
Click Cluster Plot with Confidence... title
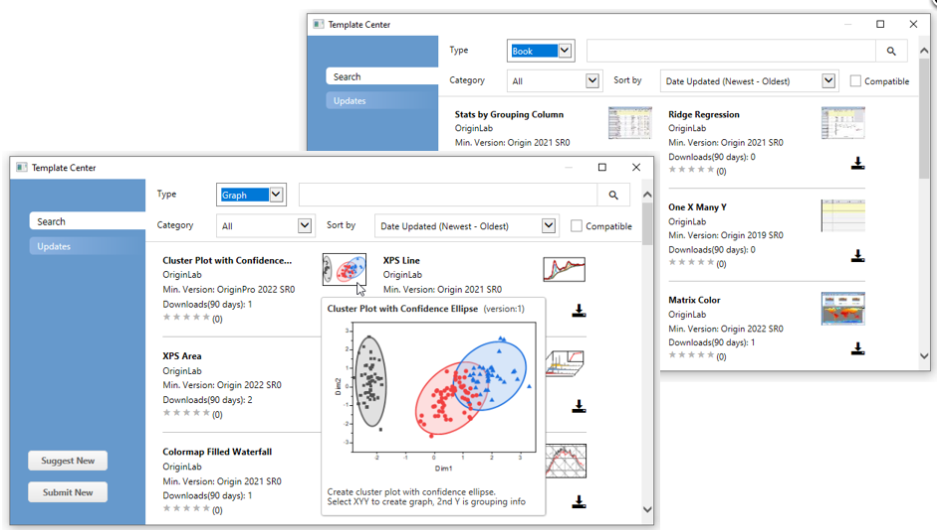pyautogui.click(x=227, y=261)
